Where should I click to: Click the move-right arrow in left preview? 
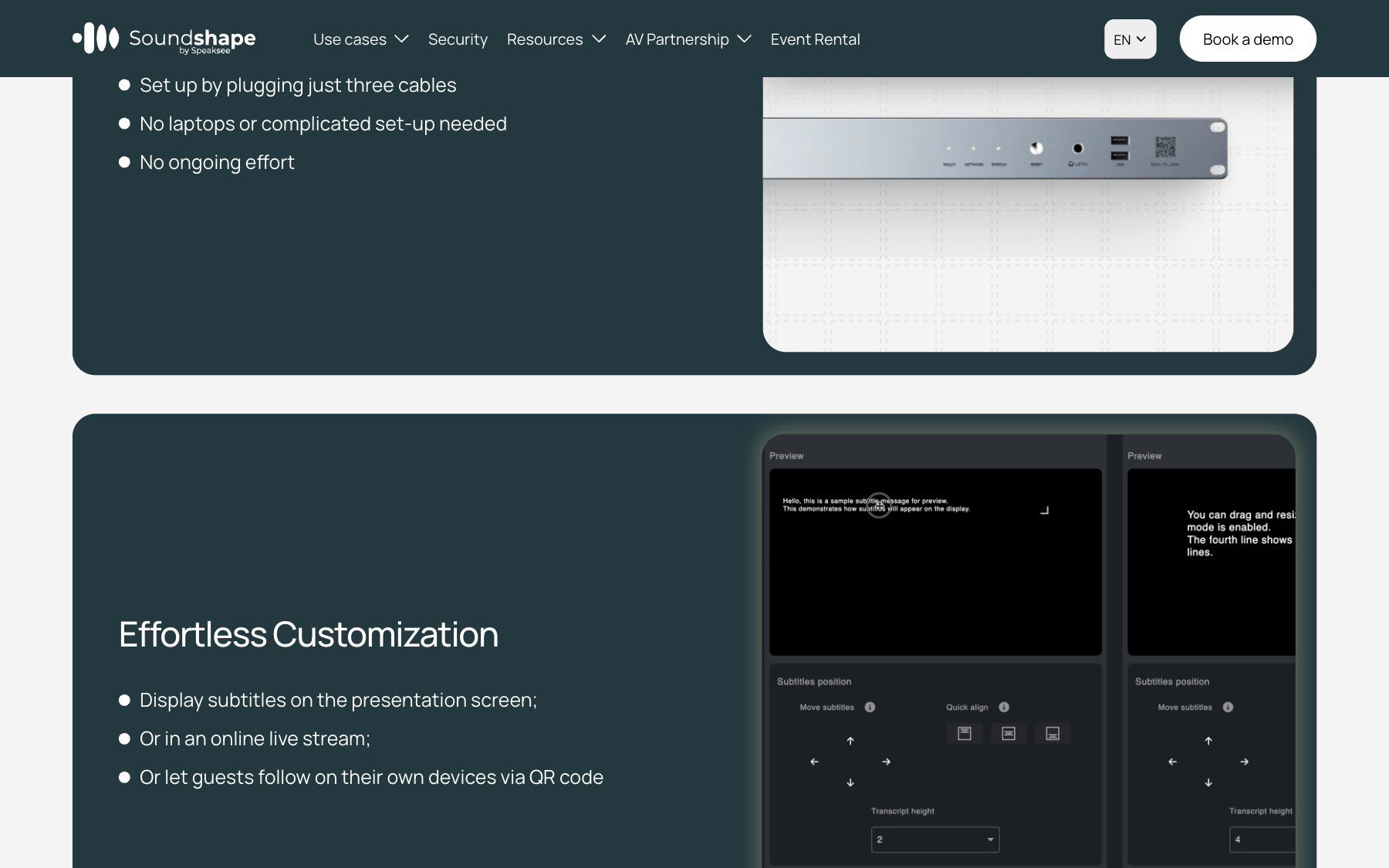tap(887, 762)
